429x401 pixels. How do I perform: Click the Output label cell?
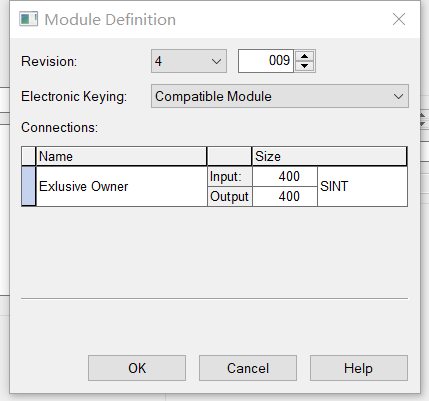pyautogui.click(x=230, y=196)
